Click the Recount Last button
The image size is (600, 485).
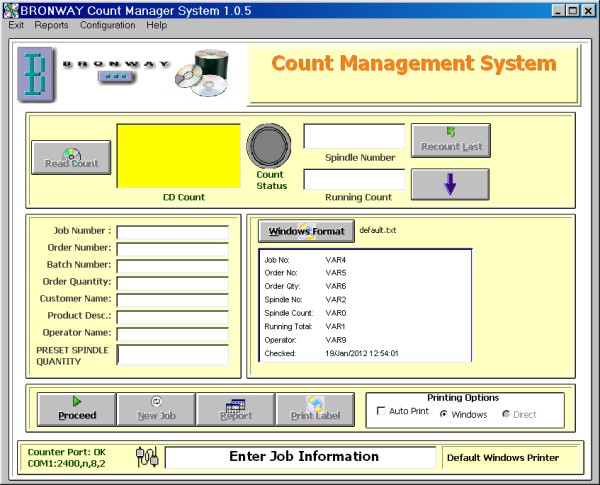(451, 140)
